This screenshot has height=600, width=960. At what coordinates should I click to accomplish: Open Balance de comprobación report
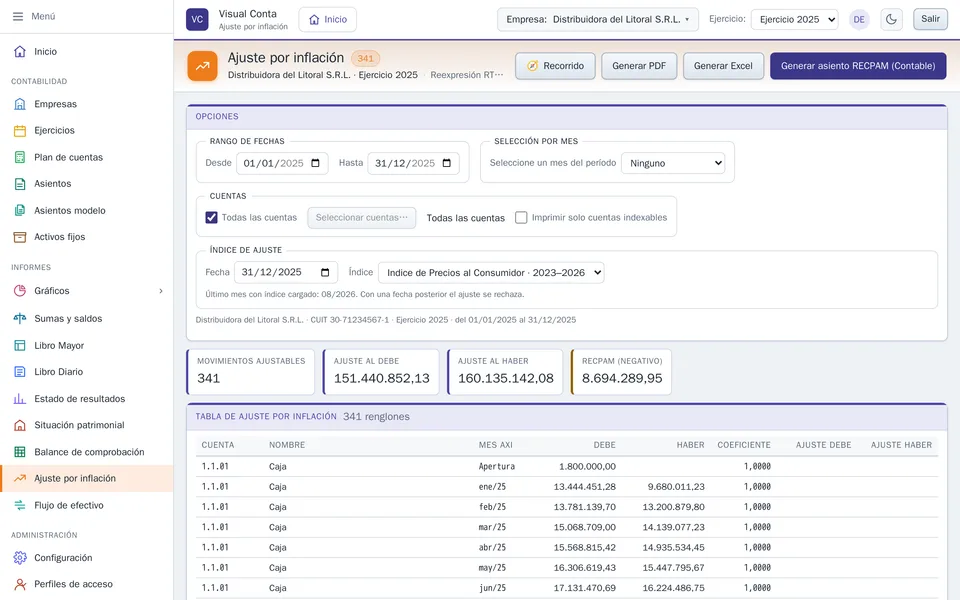click(x=86, y=452)
